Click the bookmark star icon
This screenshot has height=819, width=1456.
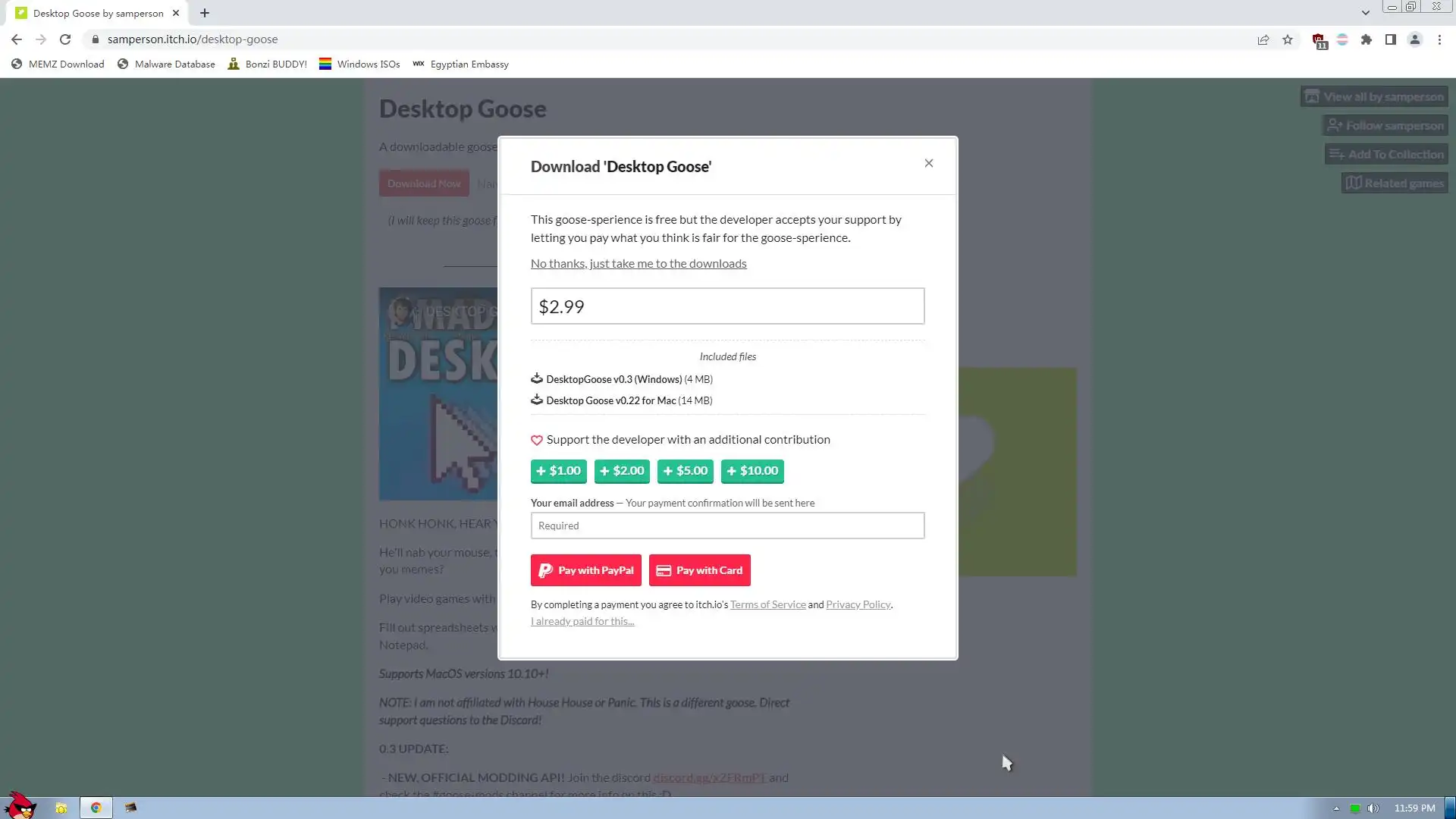1288,39
